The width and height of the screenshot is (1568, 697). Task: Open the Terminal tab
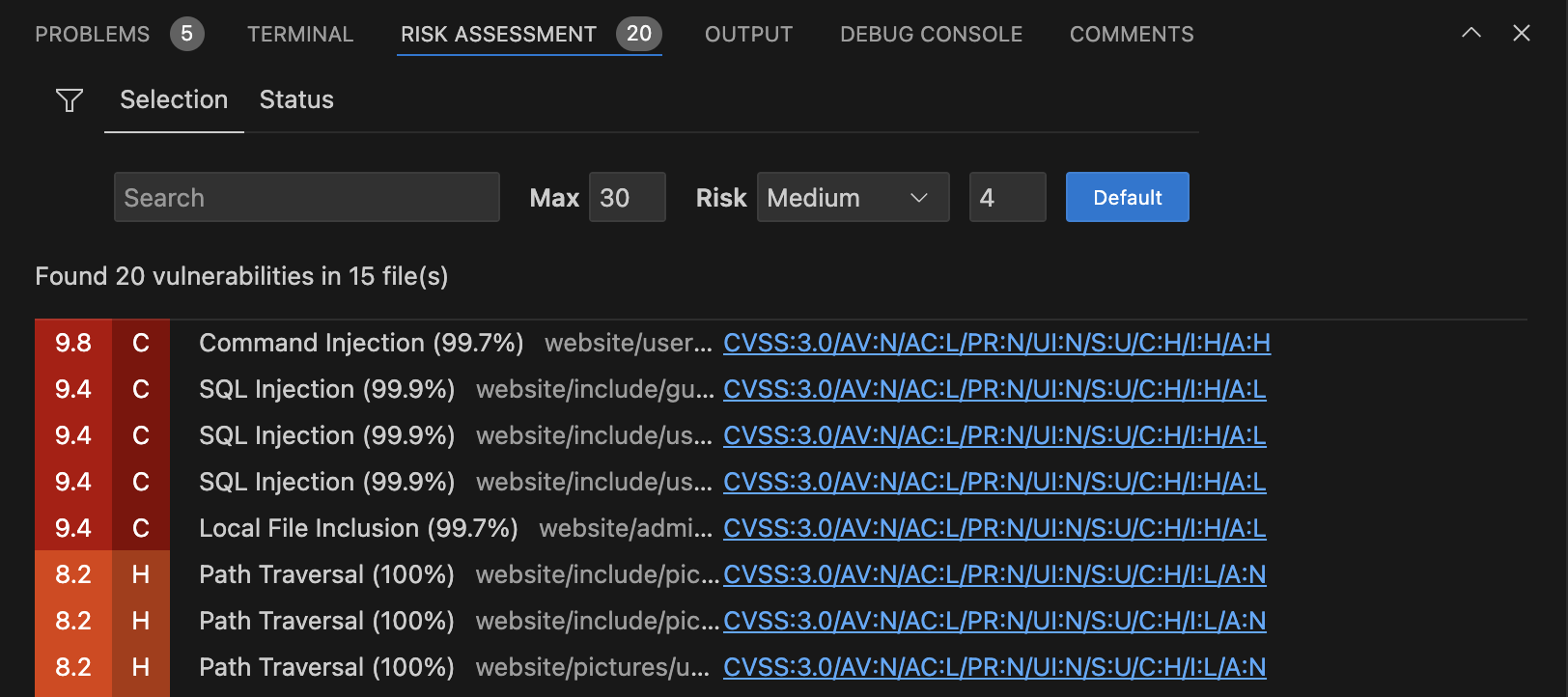click(300, 34)
